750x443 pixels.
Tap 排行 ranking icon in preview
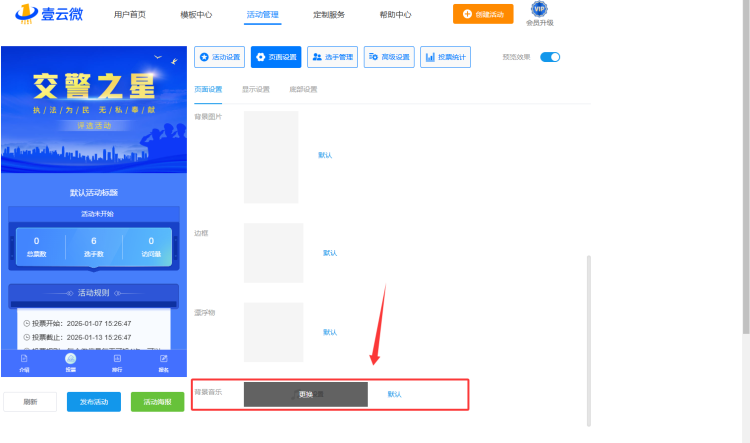117,361
